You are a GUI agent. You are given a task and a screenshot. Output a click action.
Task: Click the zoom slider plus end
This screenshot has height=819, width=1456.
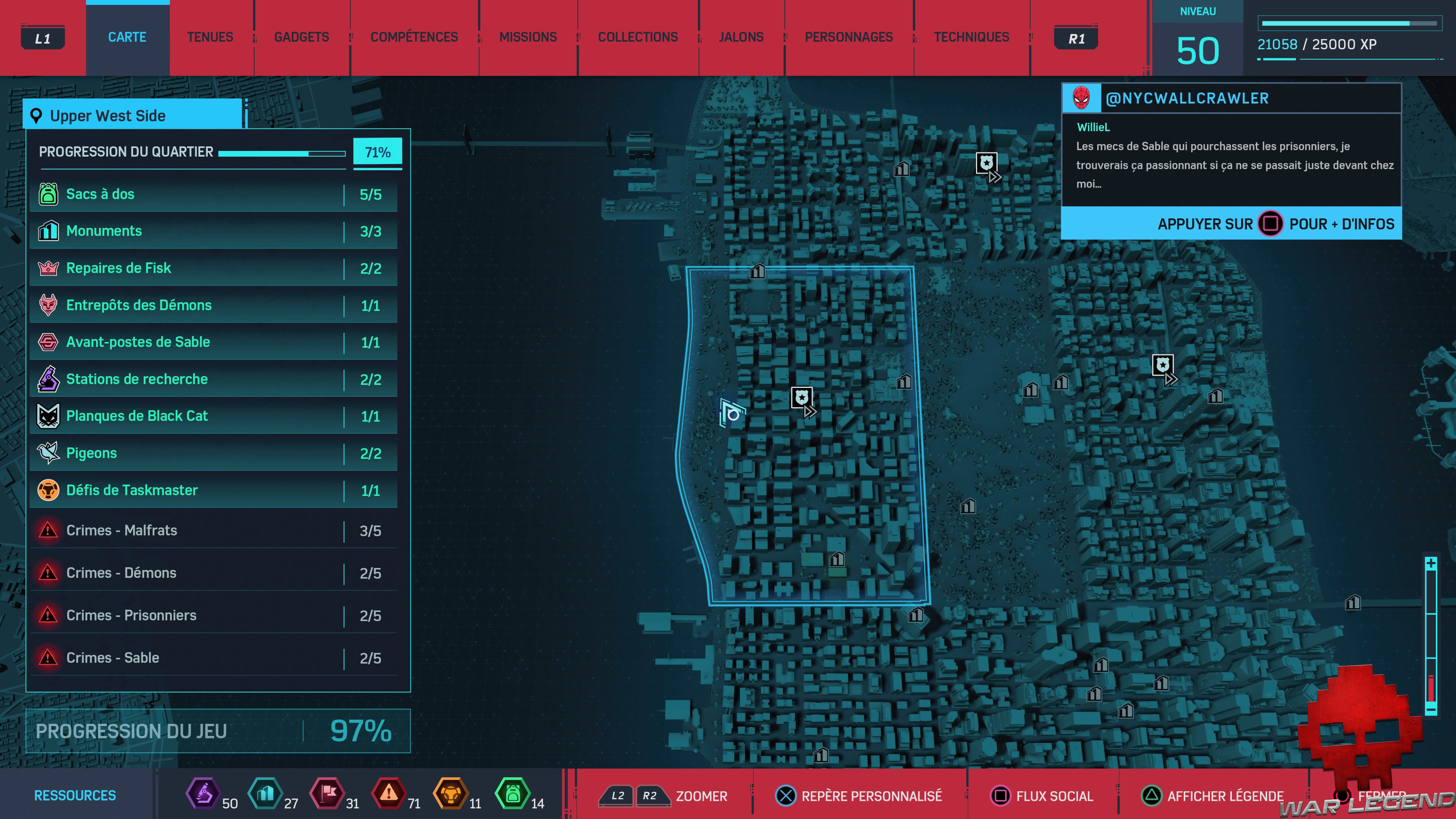1431,563
